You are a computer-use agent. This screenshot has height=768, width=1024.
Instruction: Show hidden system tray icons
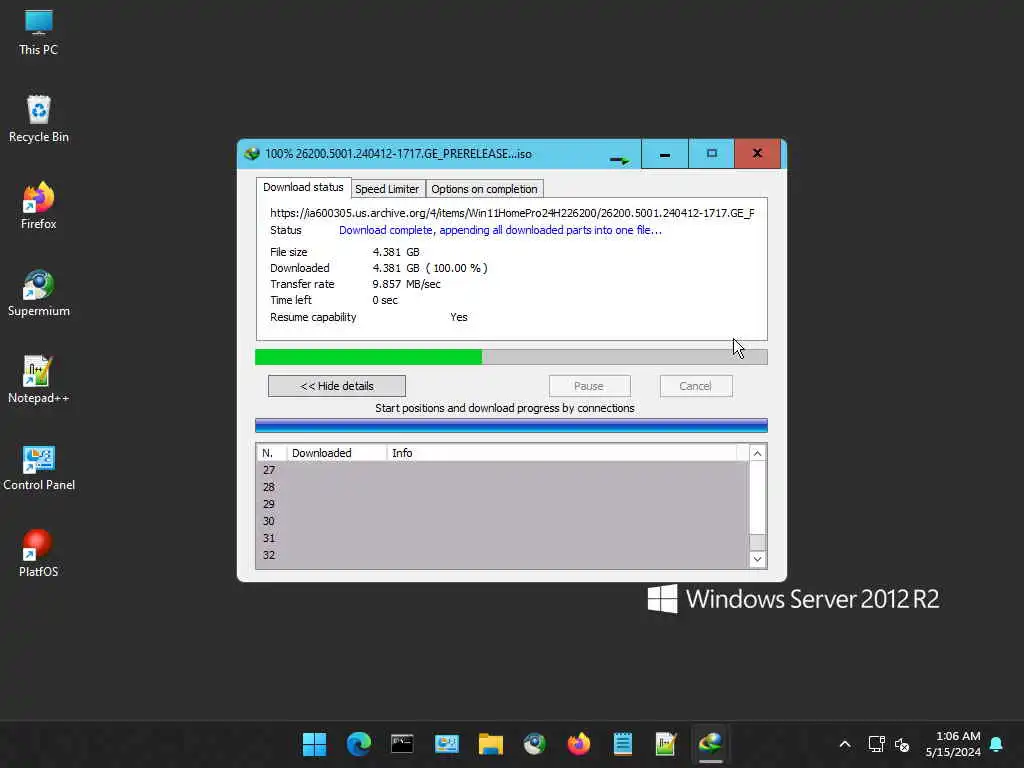pyautogui.click(x=844, y=744)
